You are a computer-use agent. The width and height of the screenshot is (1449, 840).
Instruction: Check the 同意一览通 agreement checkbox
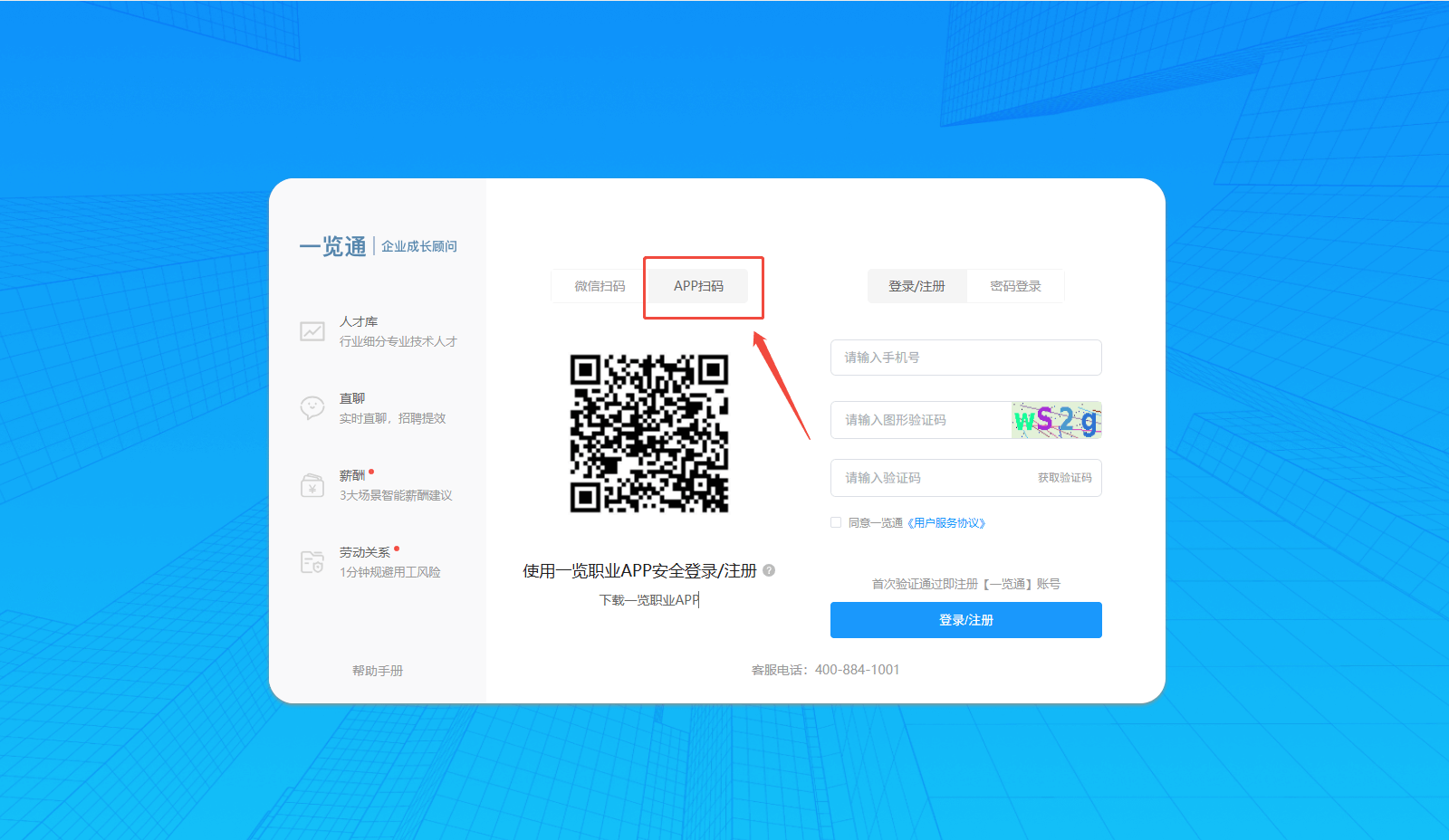point(836,522)
